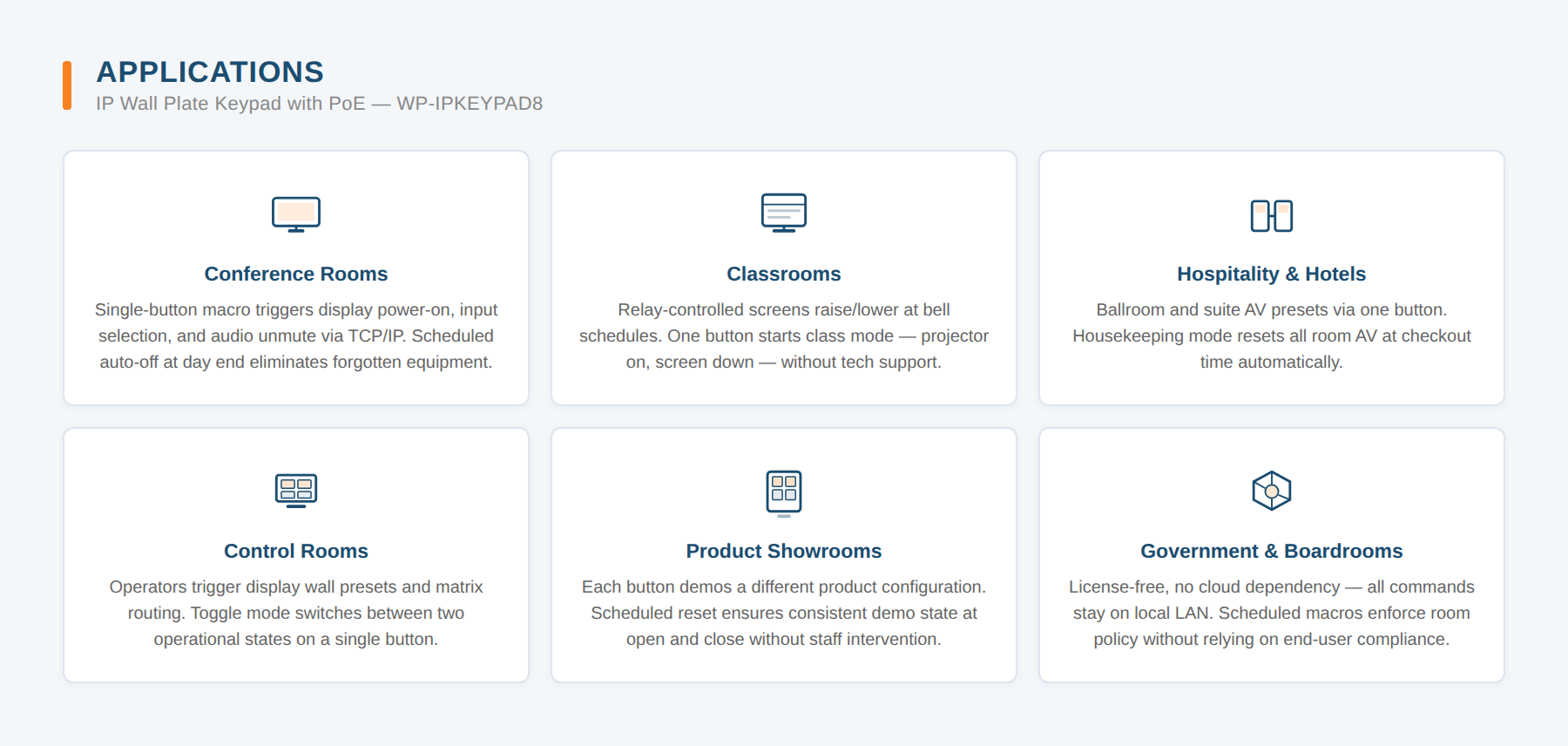Click the Government & Boardrooms cube icon
This screenshot has height=746, width=1568.
click(1272, 491)
